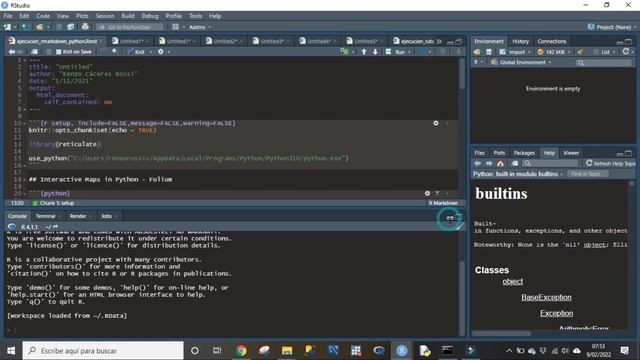Click the find/replace magnifier in editor toolbar
The height and width of the screenshot is (360, 640).
(x=115, y=52)
